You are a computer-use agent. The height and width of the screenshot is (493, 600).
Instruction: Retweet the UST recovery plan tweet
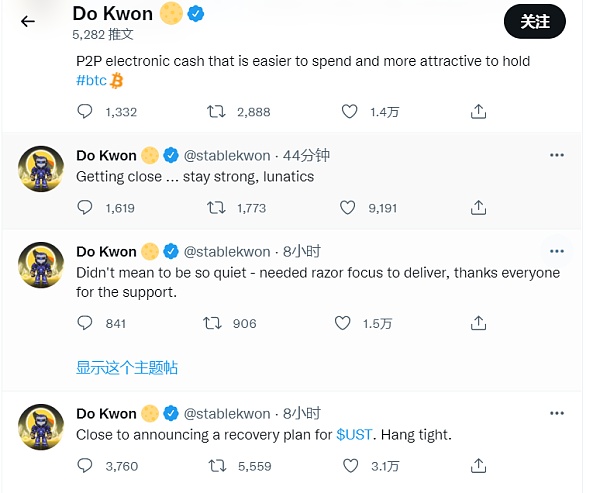pos(215,465)
